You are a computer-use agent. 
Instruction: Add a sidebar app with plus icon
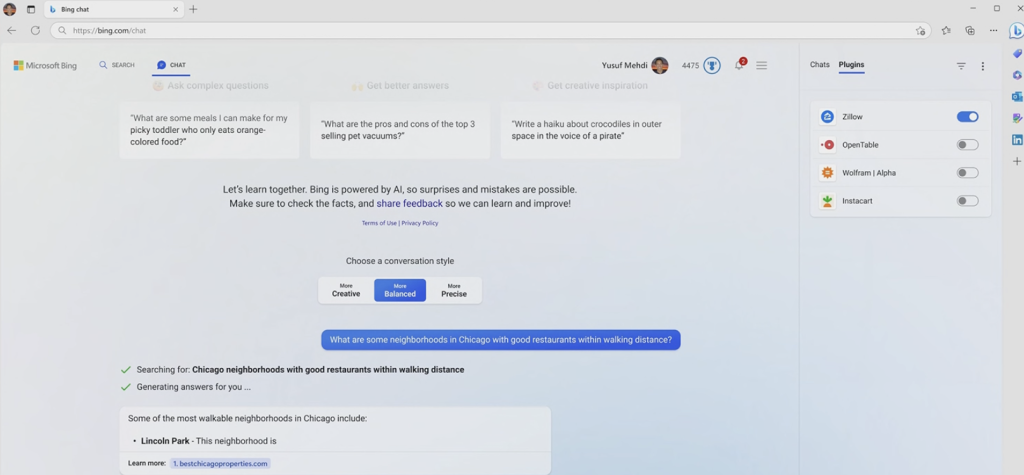click(x=1017, y=161)
